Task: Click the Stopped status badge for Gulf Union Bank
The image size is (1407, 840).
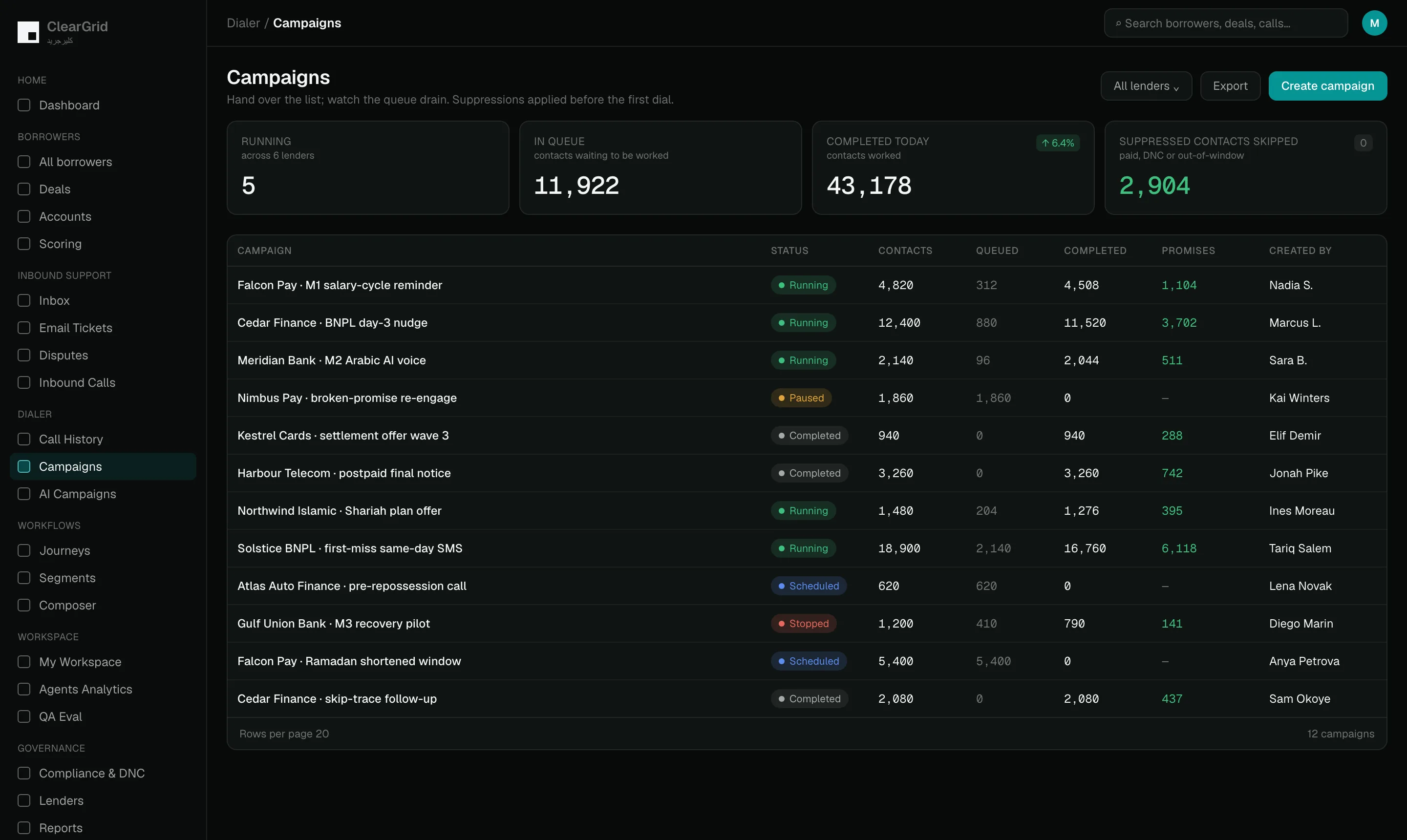Action: (x=803, y=624)
